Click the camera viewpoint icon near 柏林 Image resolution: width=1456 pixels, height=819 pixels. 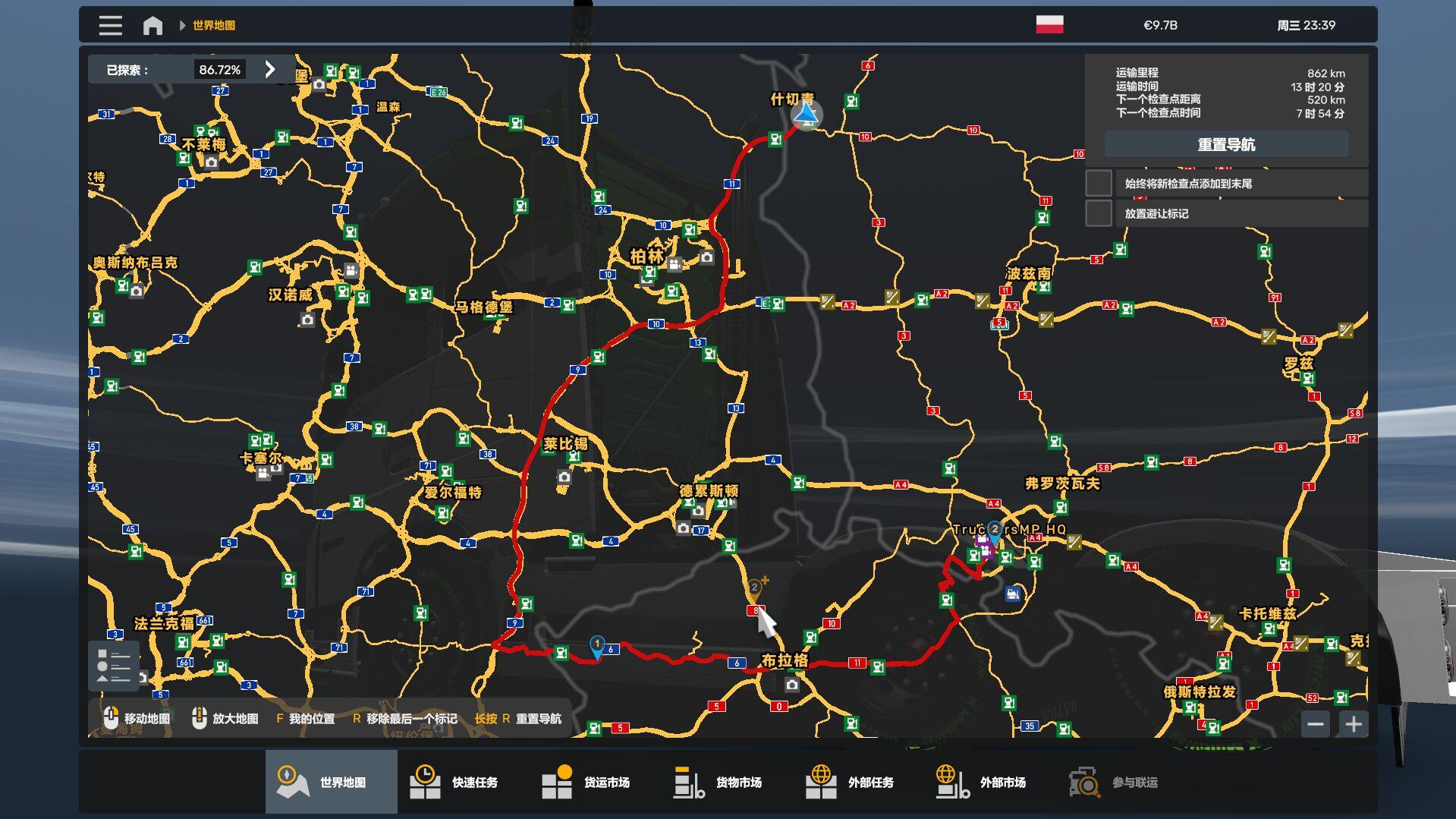coord(707,257)
